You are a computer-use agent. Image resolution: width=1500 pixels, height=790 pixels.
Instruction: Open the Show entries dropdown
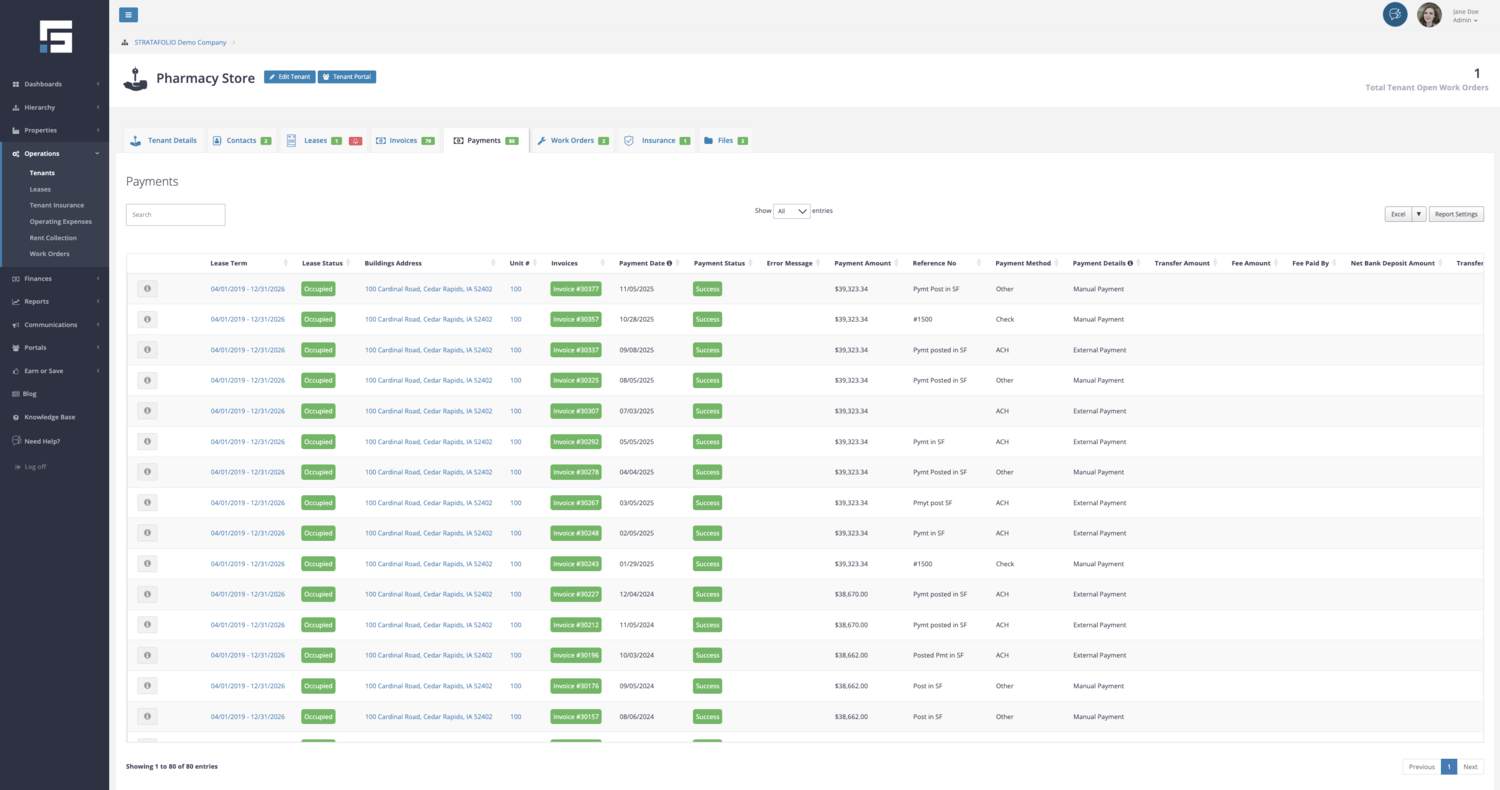(792, 212)
